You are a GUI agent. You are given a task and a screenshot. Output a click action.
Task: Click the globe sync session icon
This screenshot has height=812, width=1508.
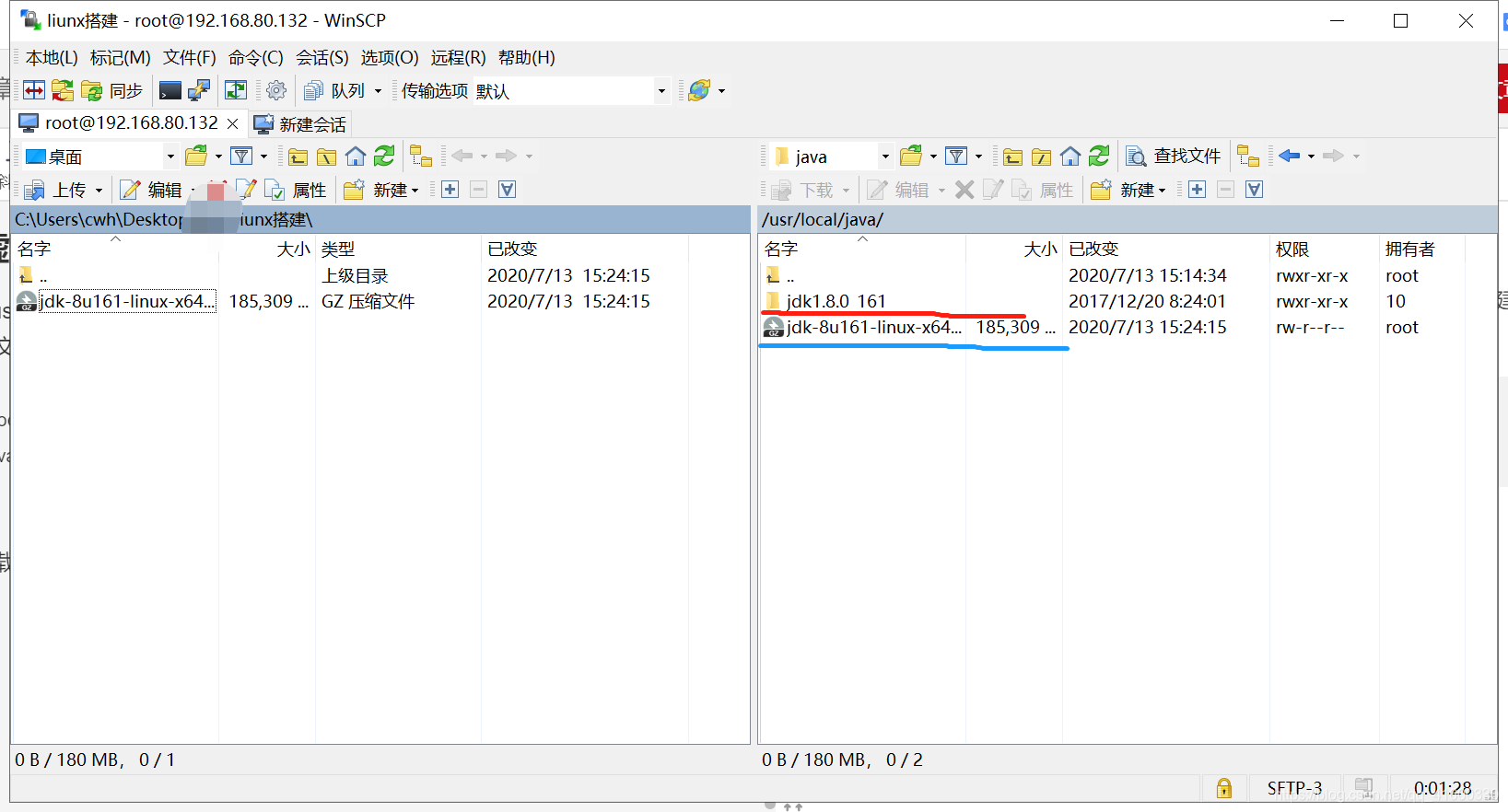pyautogui.click(x=700, y=90)
